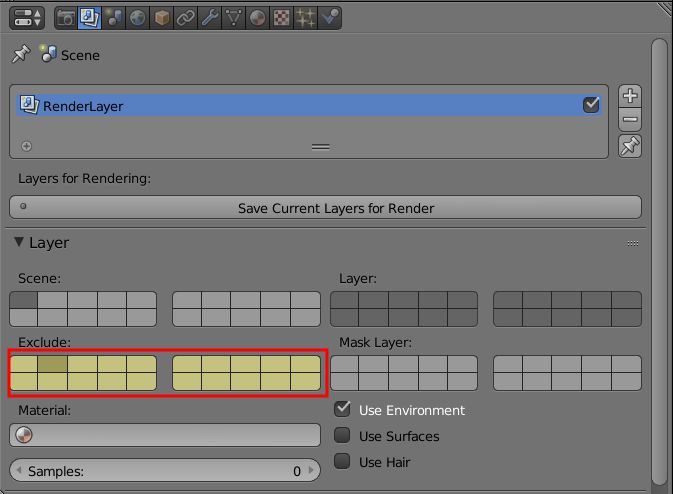Select the Render Layers properties tab
This screenshot has width=673, height=494.
89,18
